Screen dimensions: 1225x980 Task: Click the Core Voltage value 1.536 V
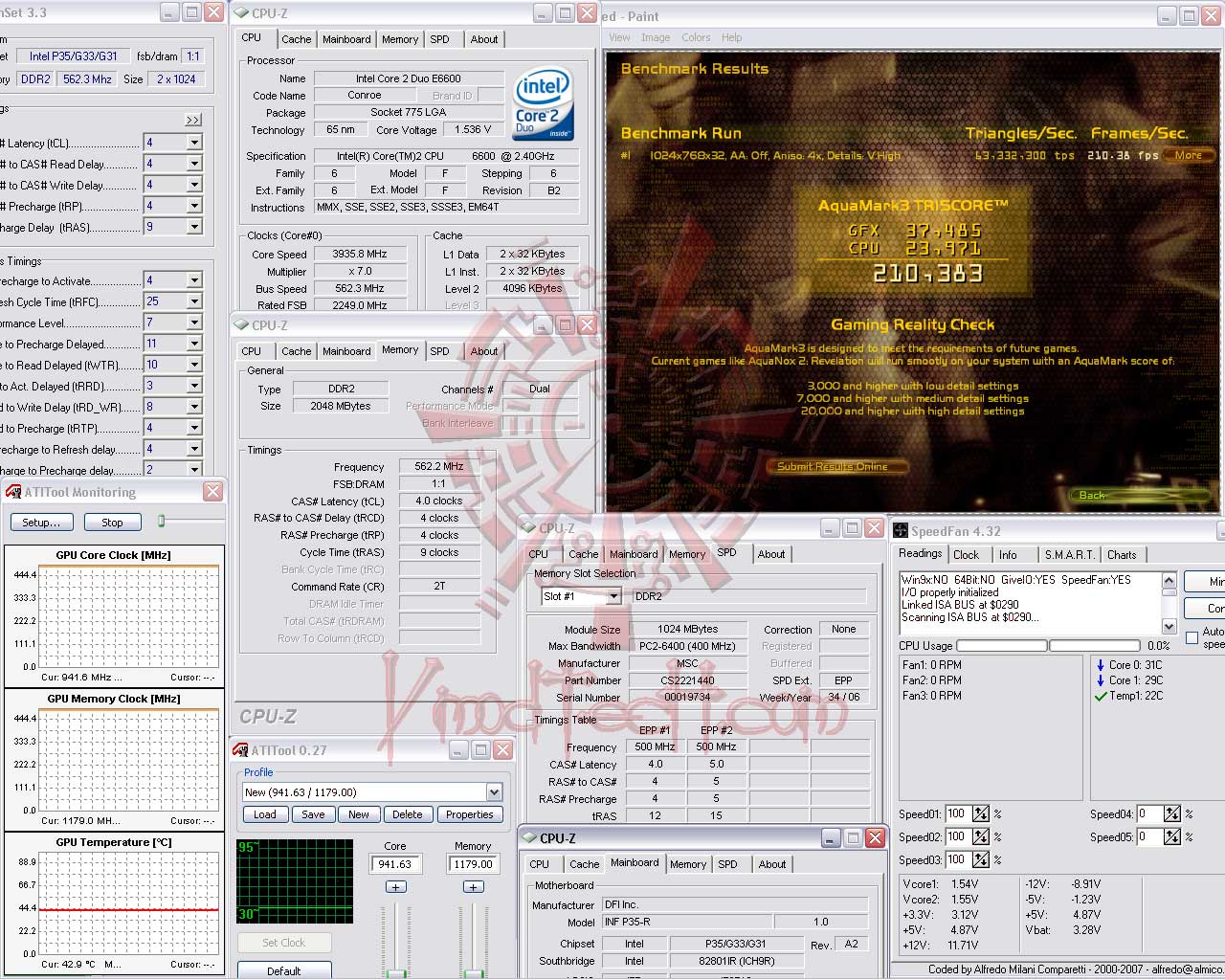[474, 129]
